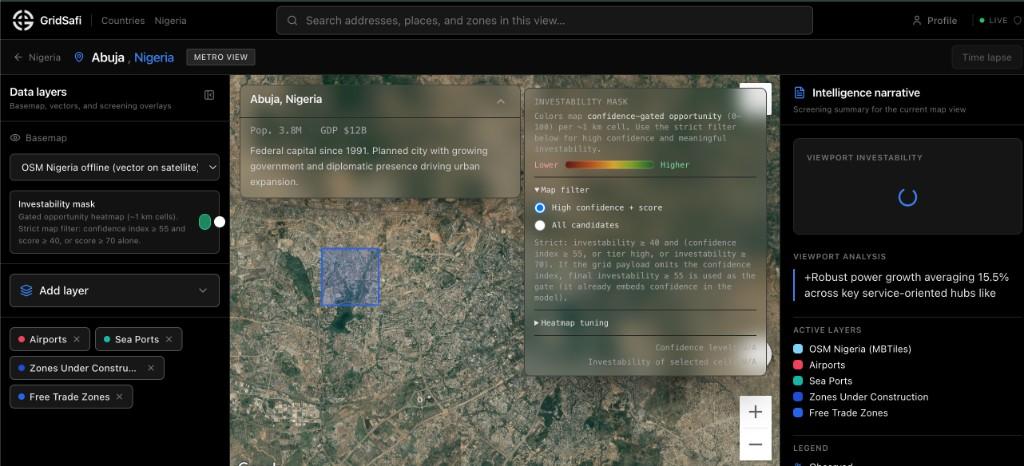Click the 'Intelligence narrative' heading

[x=866, y=93]
